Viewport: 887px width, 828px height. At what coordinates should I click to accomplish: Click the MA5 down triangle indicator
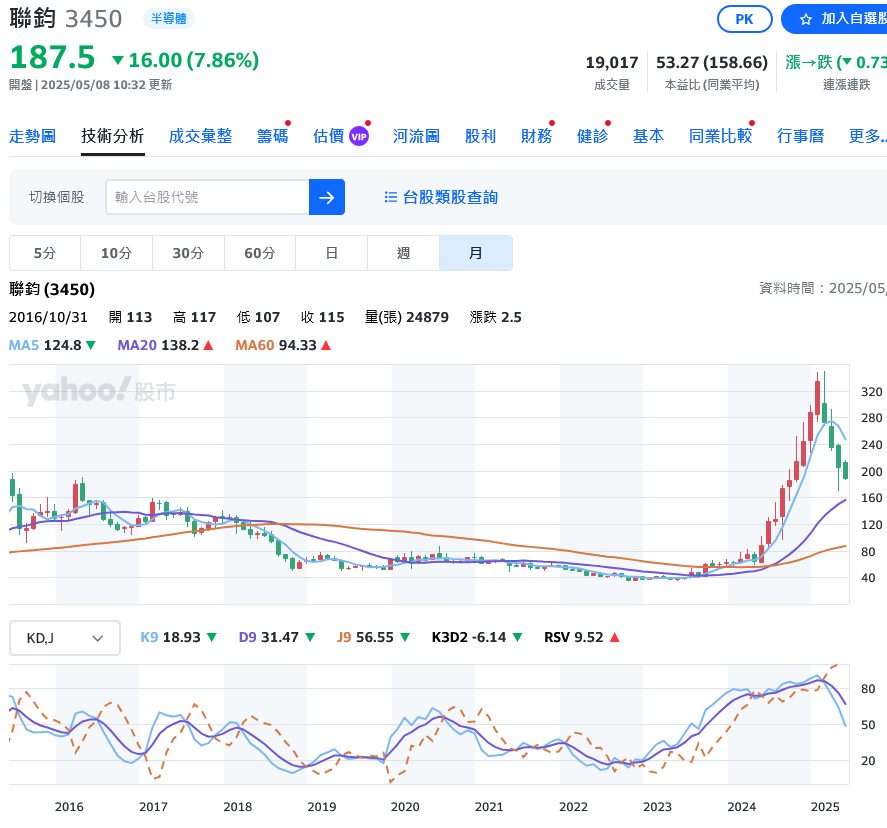pyautogui.click(x=91, y=345)
